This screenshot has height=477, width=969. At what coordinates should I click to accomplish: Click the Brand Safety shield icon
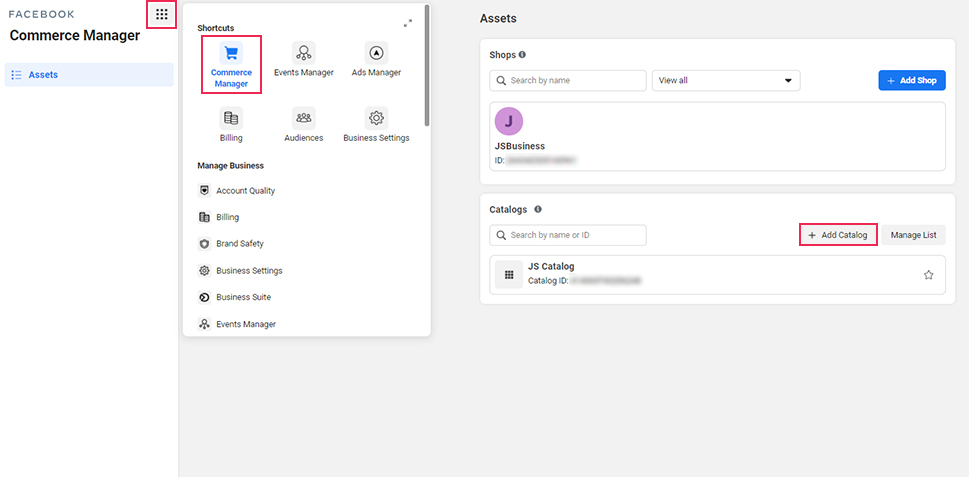click(x=205, y=244)
